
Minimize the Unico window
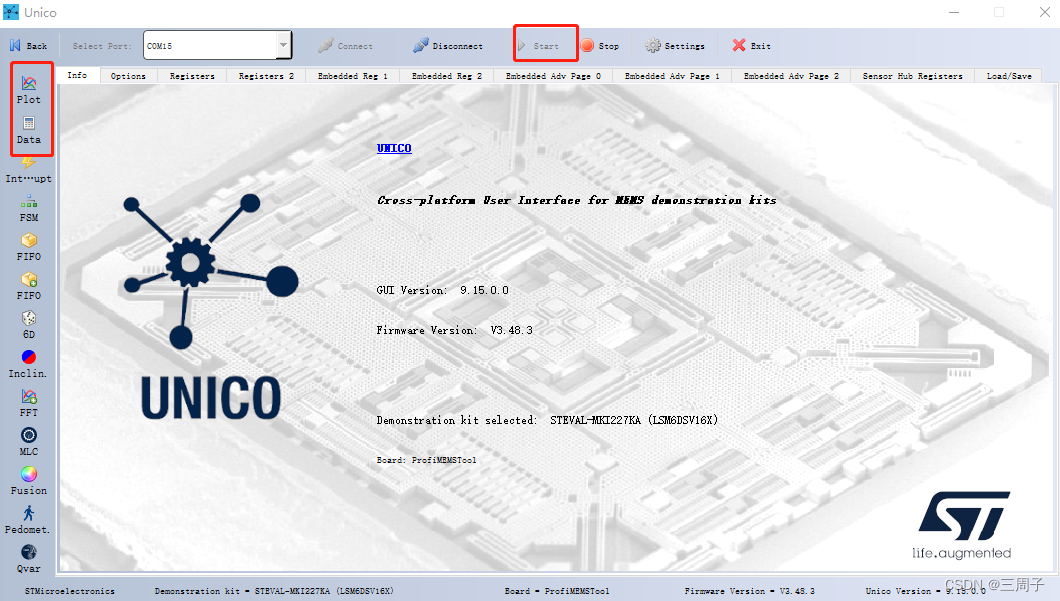pos(954,12)
